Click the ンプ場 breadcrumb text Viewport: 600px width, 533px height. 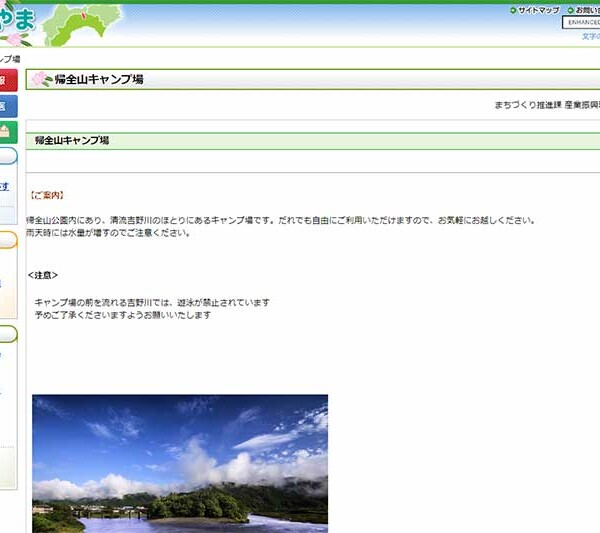coord(10,59)
